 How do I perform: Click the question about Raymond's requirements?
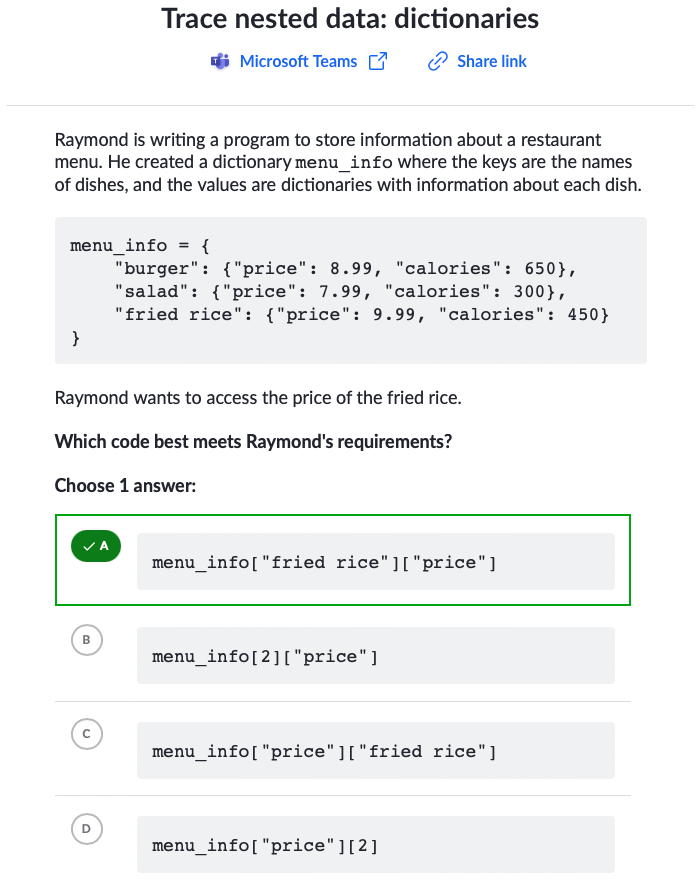pos(253,442)
